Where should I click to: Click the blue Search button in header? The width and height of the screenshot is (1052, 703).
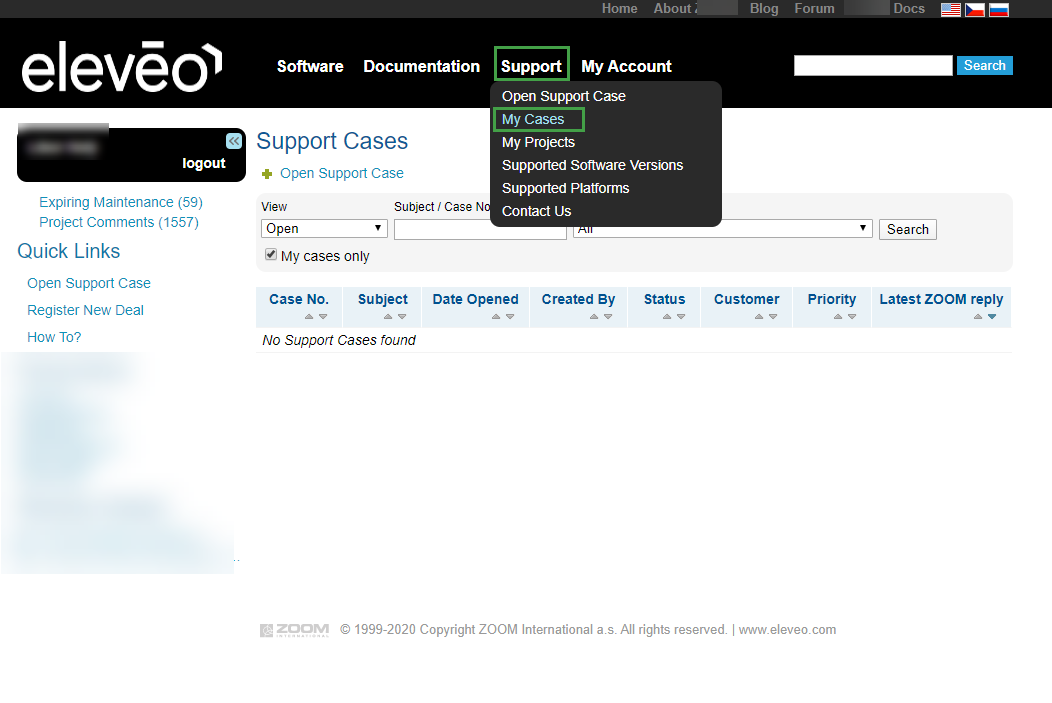[x=984, y=65]
